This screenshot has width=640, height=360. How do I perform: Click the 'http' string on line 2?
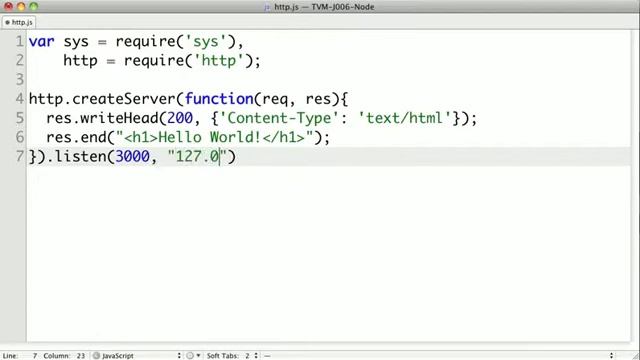click(x=218, y=60)
